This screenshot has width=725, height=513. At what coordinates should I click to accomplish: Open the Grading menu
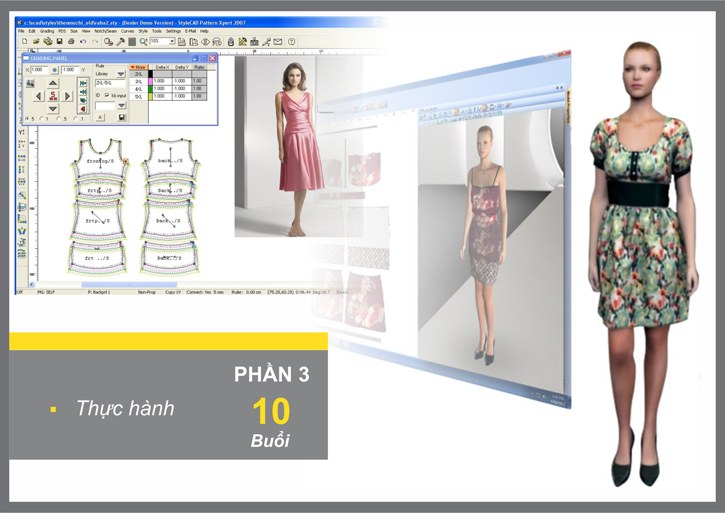47,31
